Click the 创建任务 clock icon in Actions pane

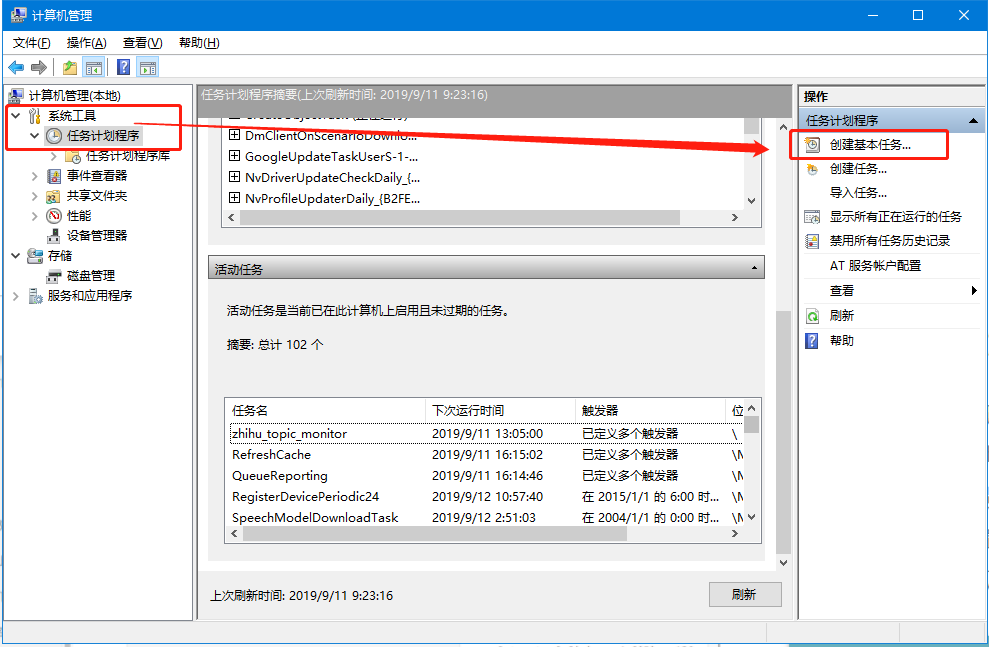coord(812,169)
